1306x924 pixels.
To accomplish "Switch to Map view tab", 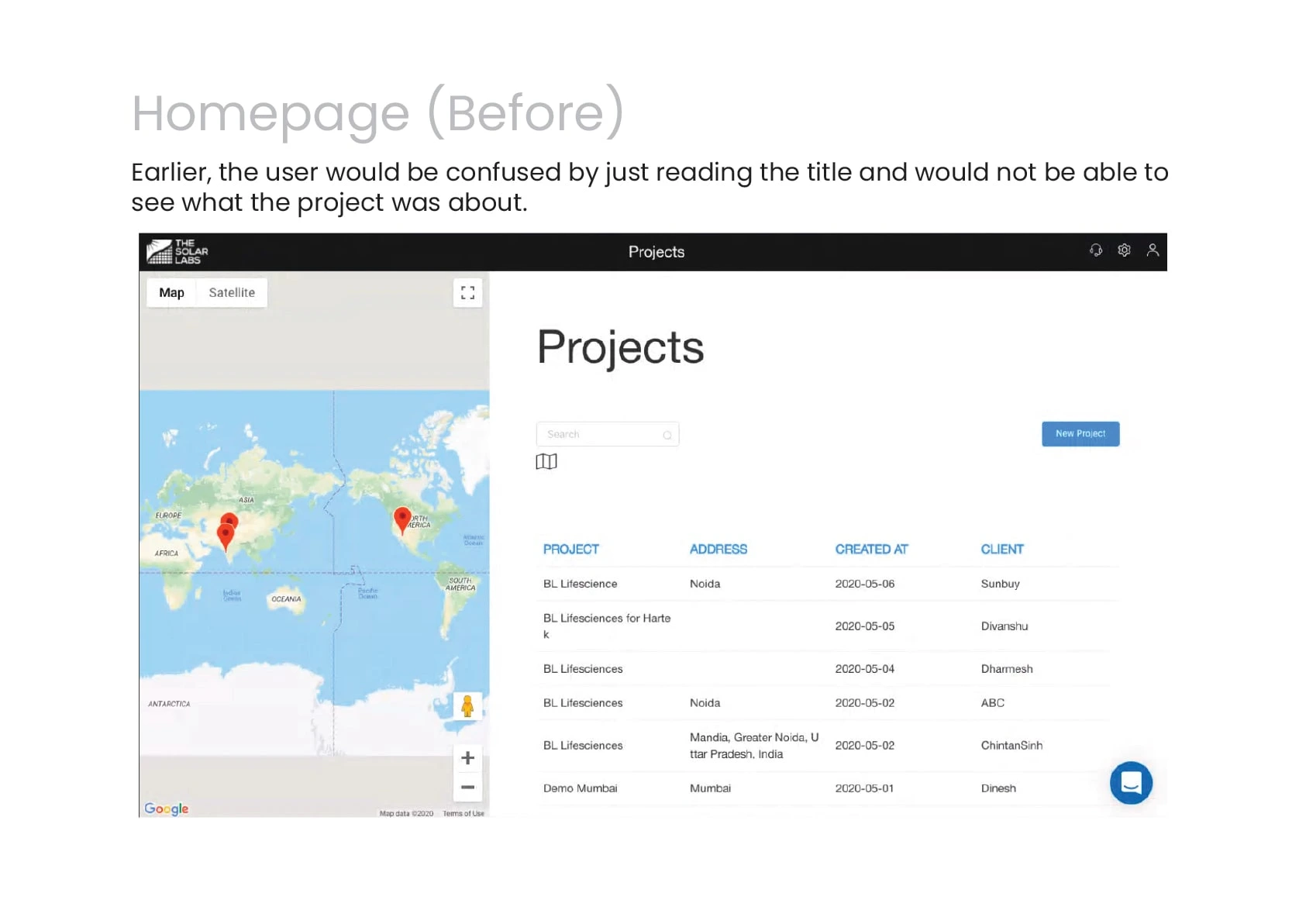I will 171,292.
